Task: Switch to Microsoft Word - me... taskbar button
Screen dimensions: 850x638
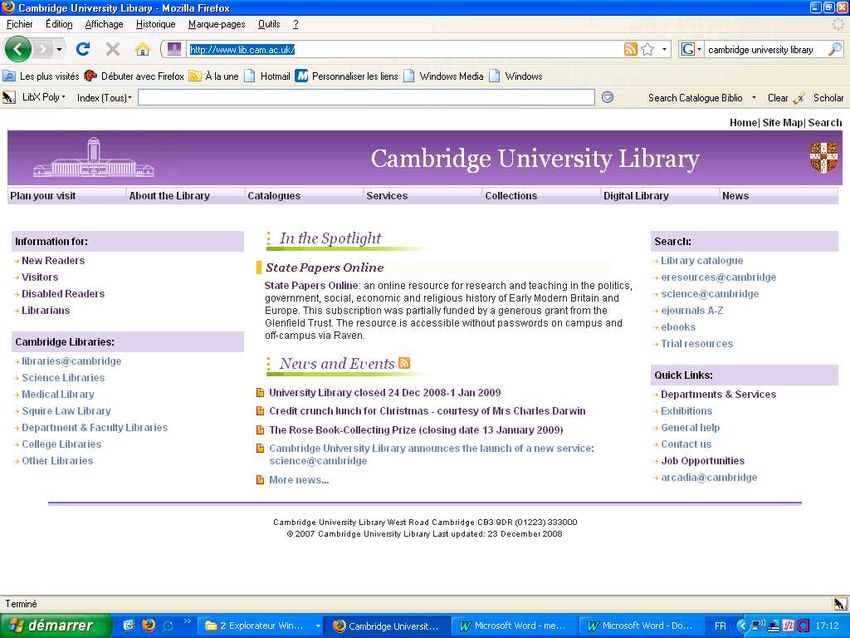Action: [x=513, y=626]
